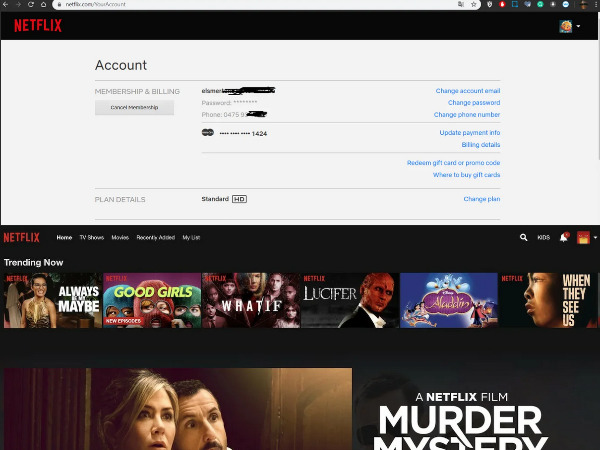Click the browser back arrow
This screenshot has width=600, height=450.
pyautogui.click(x=5, y=4)
